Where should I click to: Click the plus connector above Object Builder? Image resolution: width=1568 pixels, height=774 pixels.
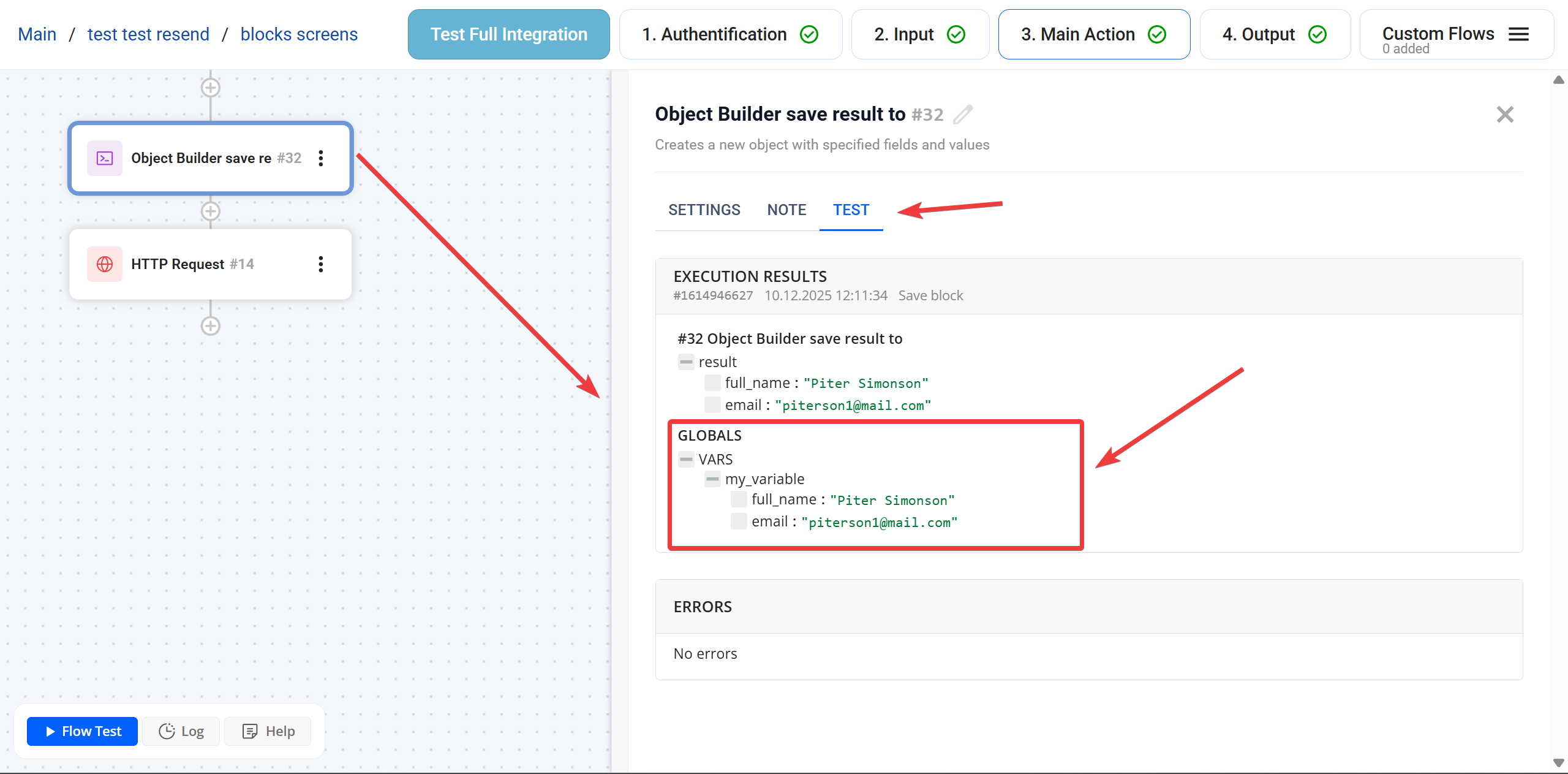click(x=211, y=88)
